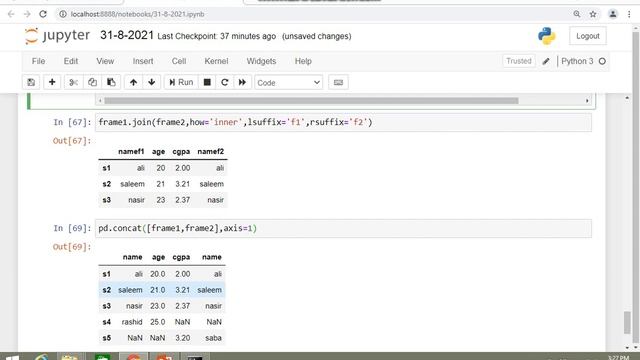The width and height of the screenshot is (640, 360).
Task: Click the output scrollbar right arrow
Action: [x=587, y=101]
